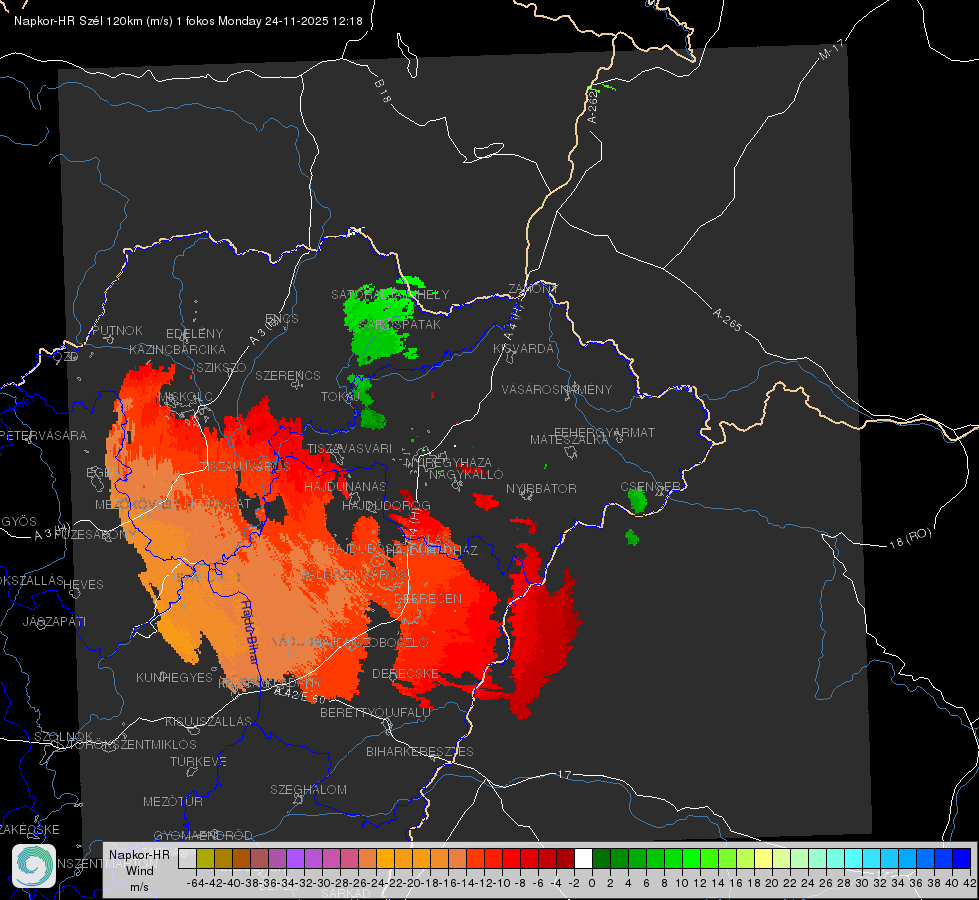Screen dimensions: 979x900
Task: Click the TURKEVE label
Action: [x=198, y=761]
